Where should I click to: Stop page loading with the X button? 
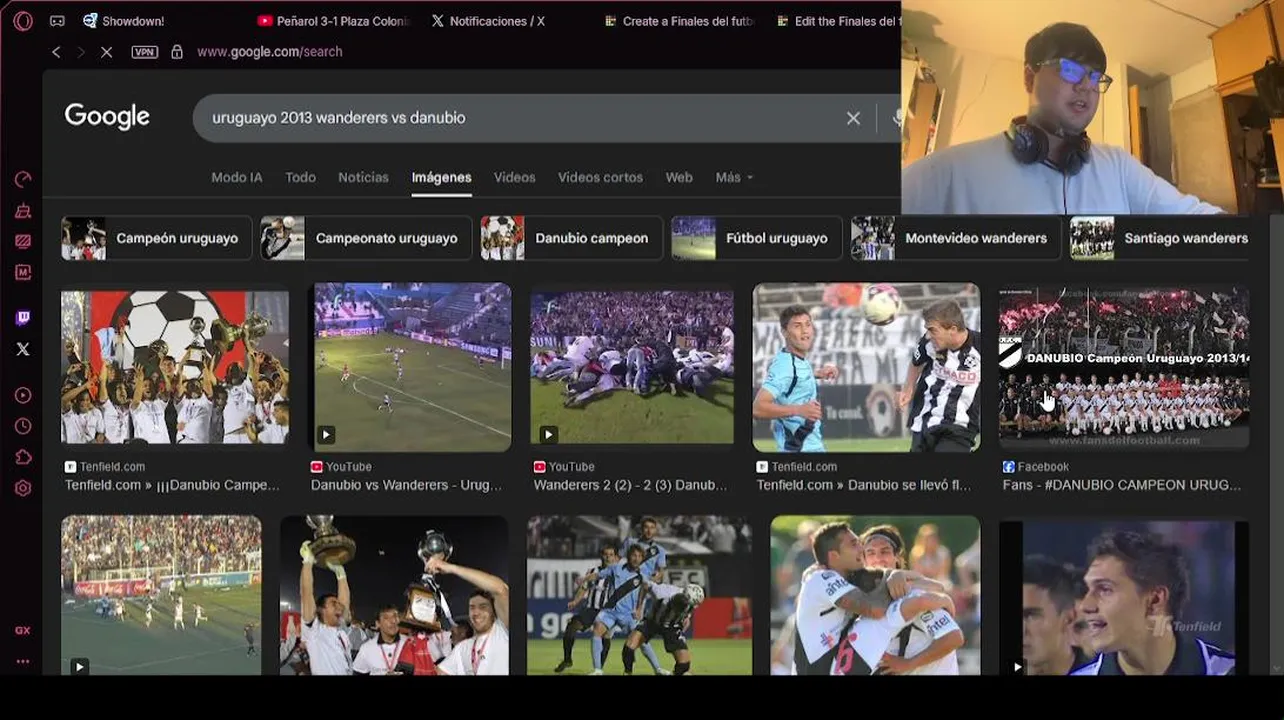pos(106,52)
